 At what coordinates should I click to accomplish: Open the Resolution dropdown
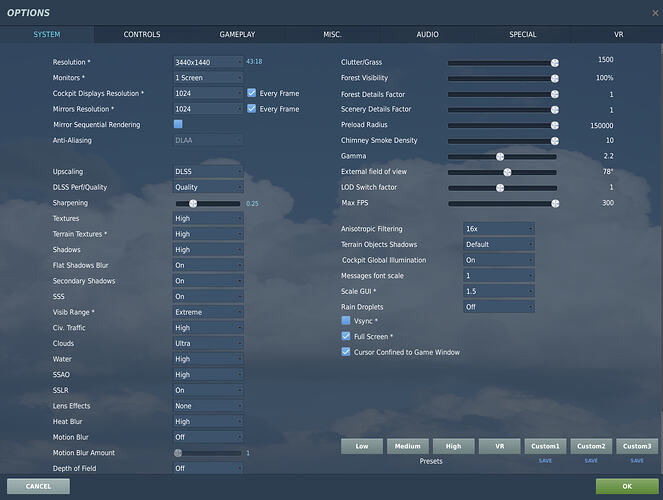tap(208, 62)
